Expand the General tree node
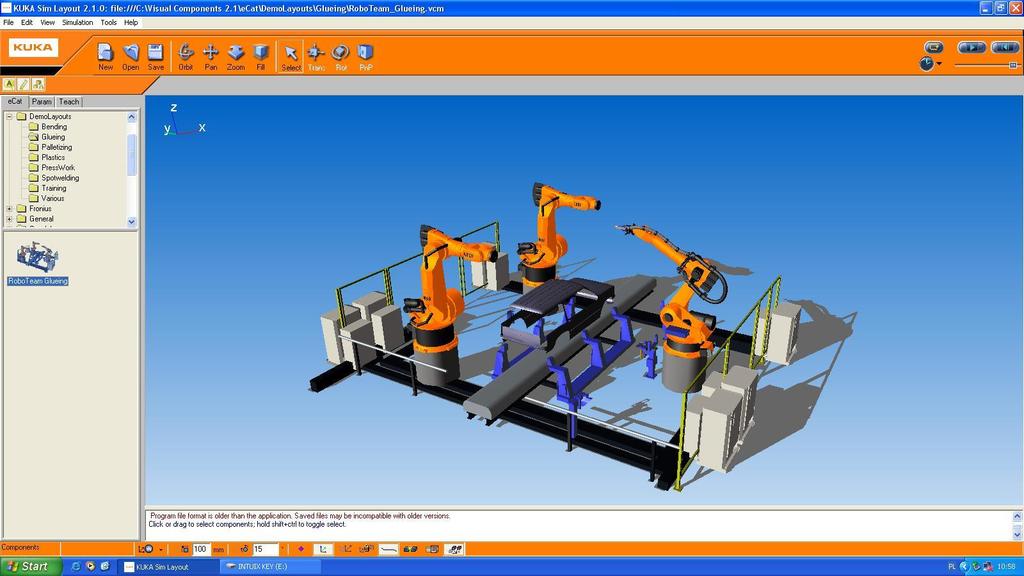1024x576 pixels. click(9, 219)
